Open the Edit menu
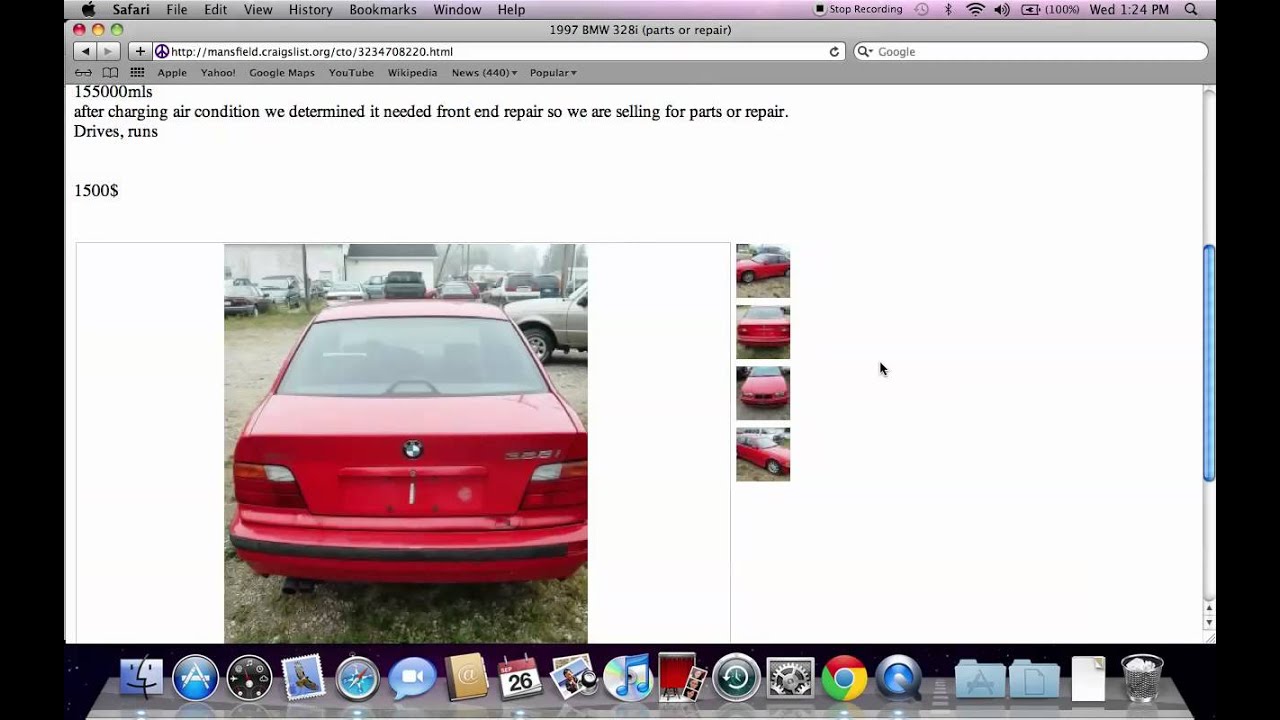This screenshot has width=1280, height=720. pyautogui.click(x=215, y=9)
